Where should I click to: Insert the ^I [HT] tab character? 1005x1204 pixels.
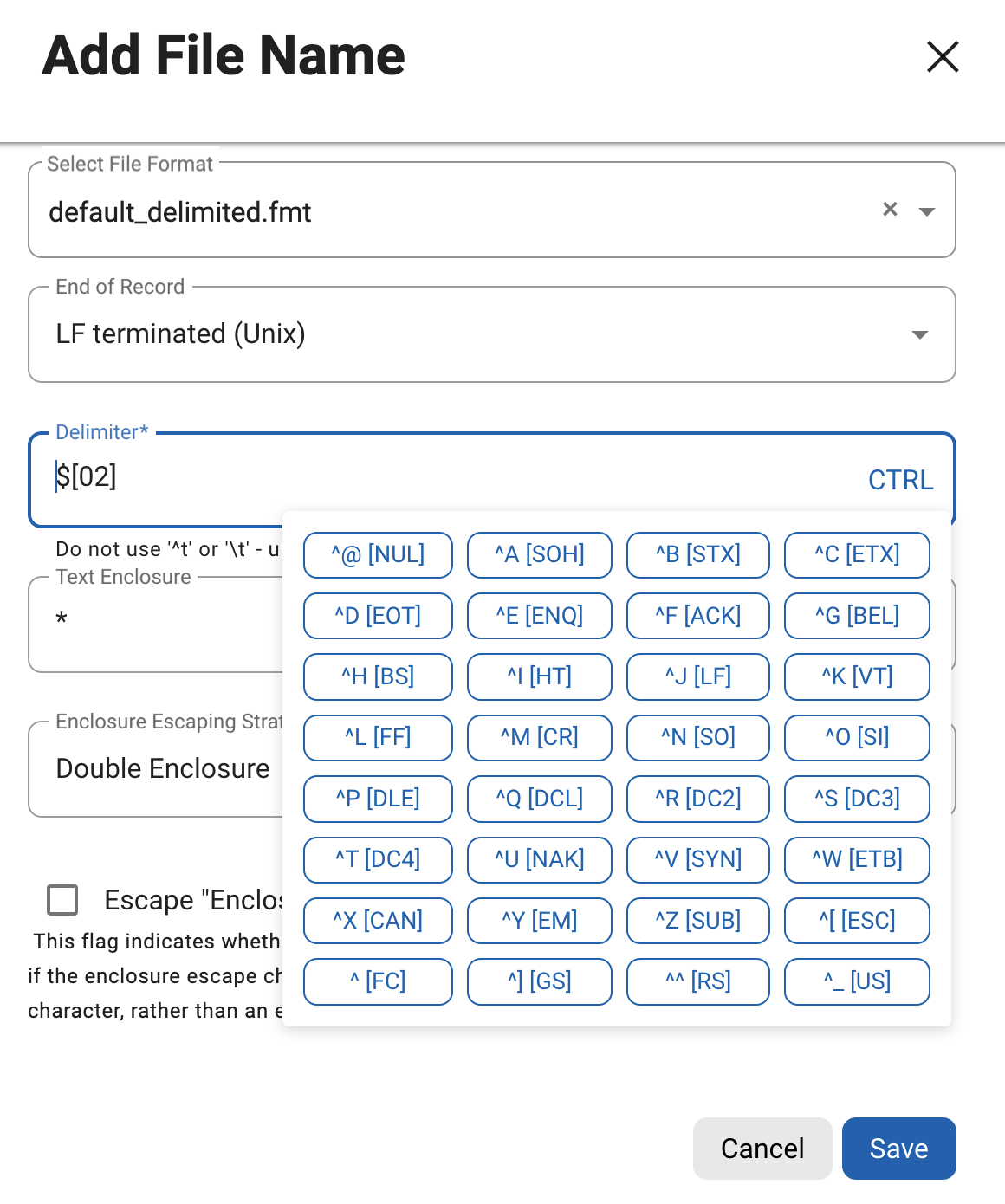(x=539, y=676)
